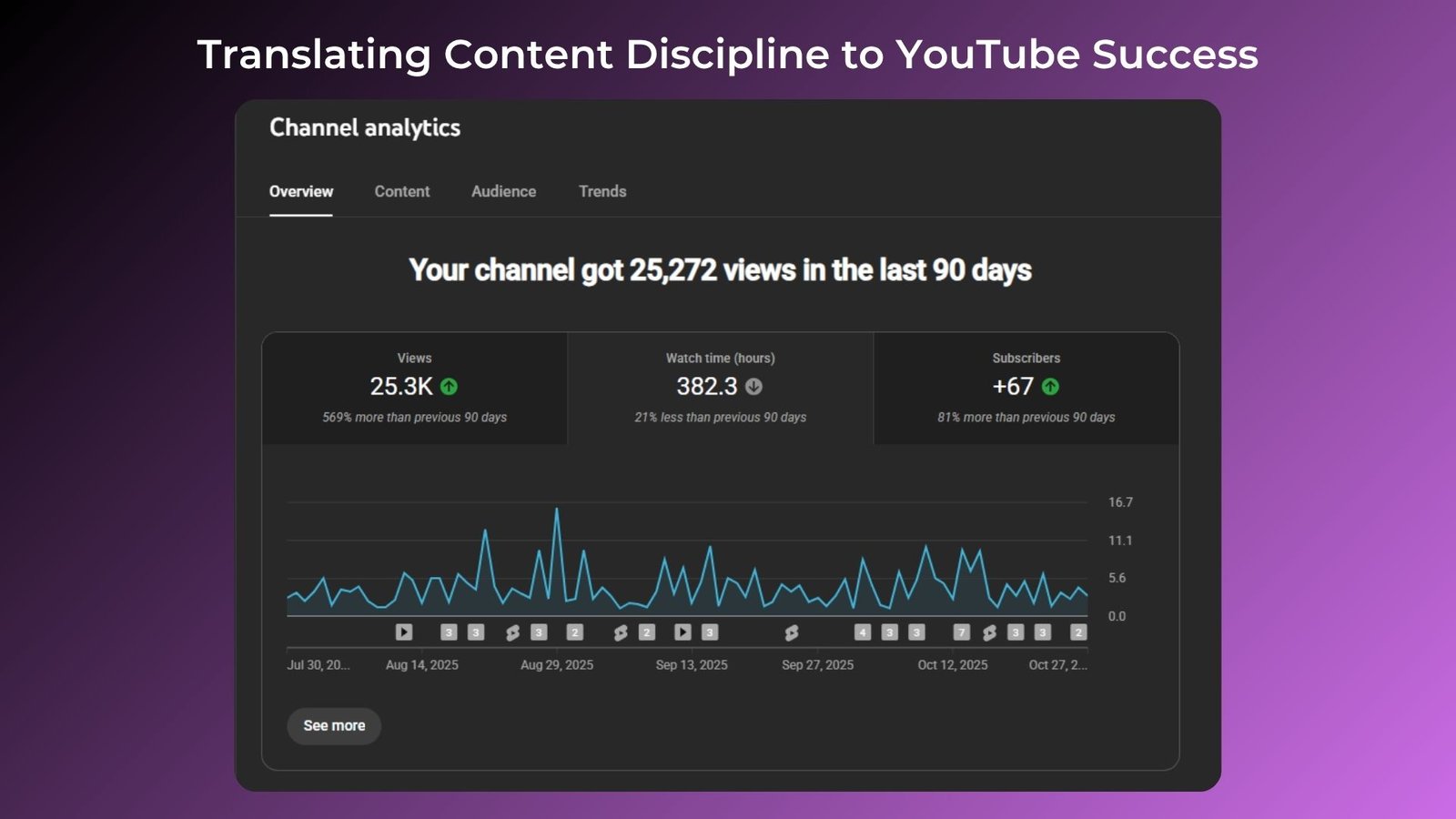
Task: Select the Views metric card
Action: pyautogui.click(x=415, y=389)
